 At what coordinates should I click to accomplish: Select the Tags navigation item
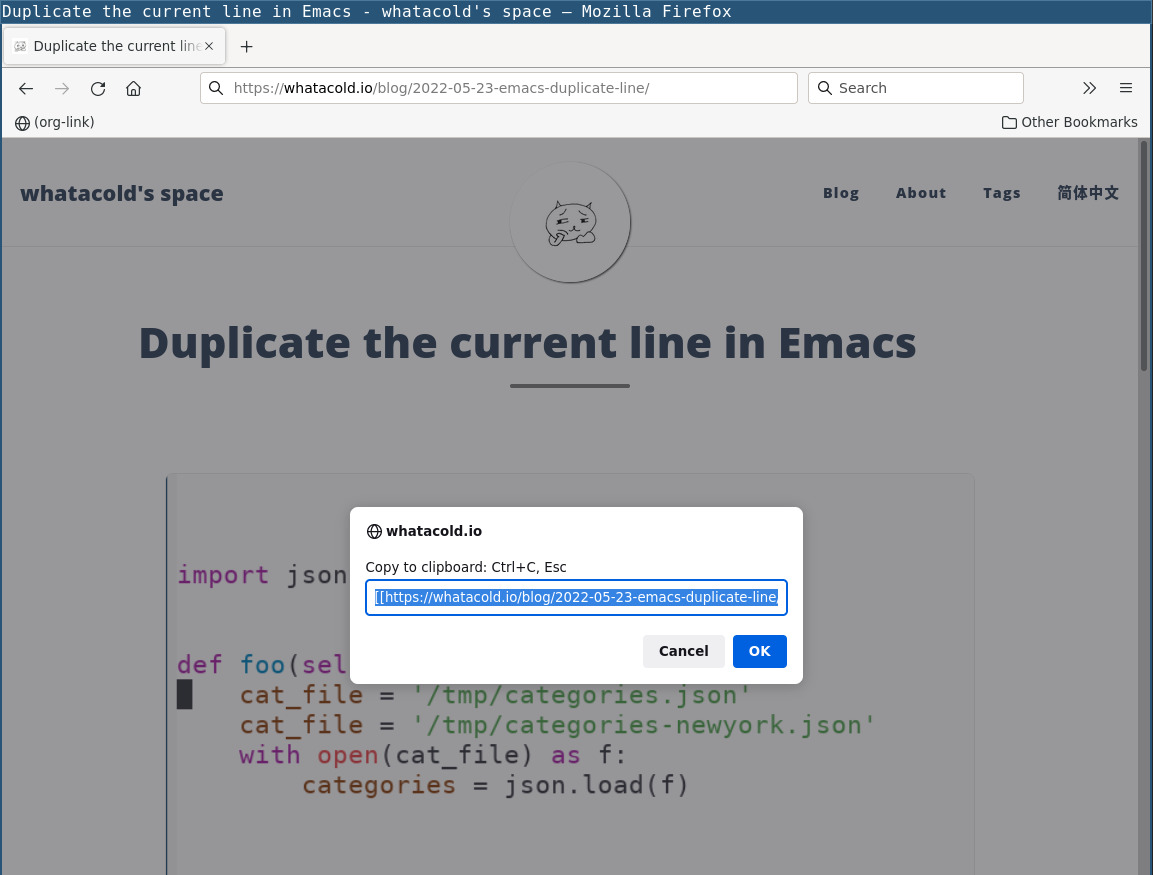pos(1002,193)
